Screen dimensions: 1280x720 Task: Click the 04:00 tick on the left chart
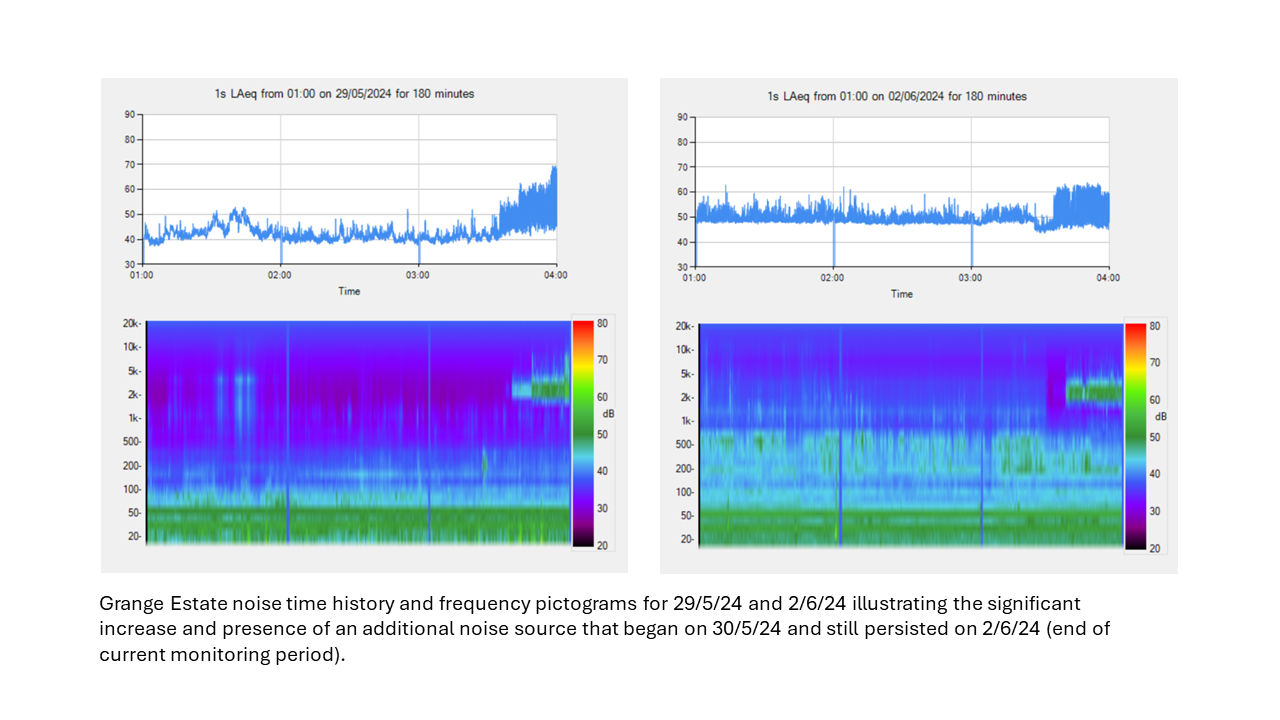[x=556, y=275]
